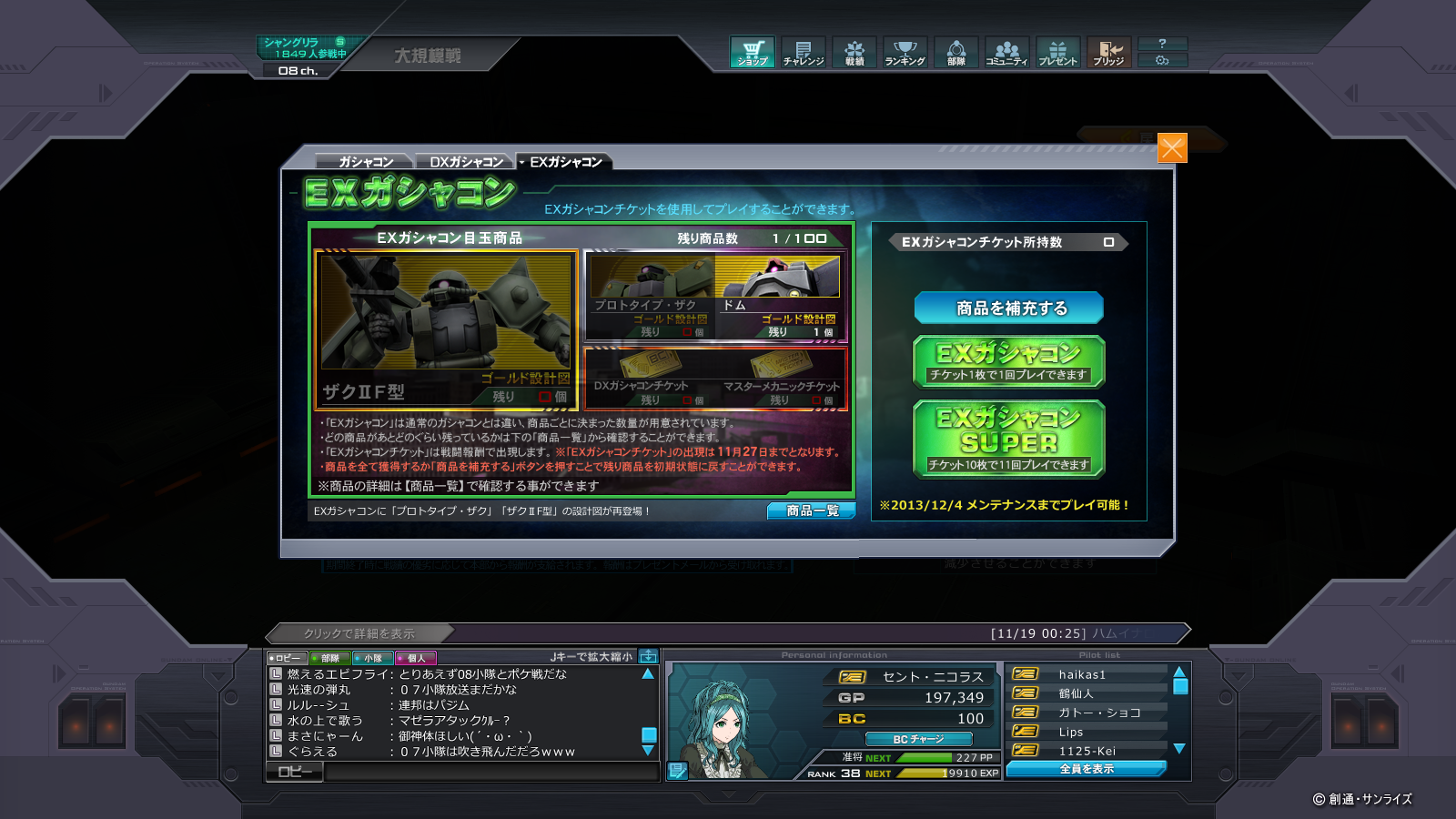Open the 戦績 battle record icon
1456x819 pixels.
[854, 52]
